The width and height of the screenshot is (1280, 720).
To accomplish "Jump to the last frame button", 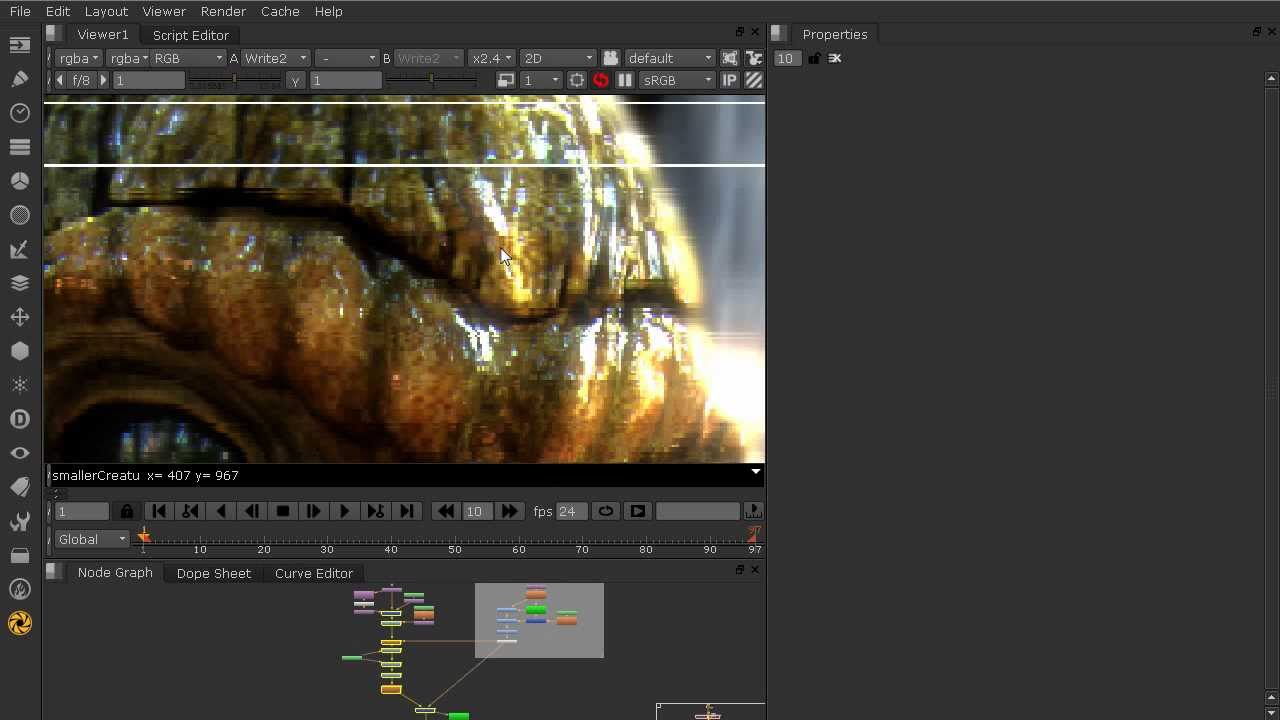I will pyautogui.click(x=407, y=511).
